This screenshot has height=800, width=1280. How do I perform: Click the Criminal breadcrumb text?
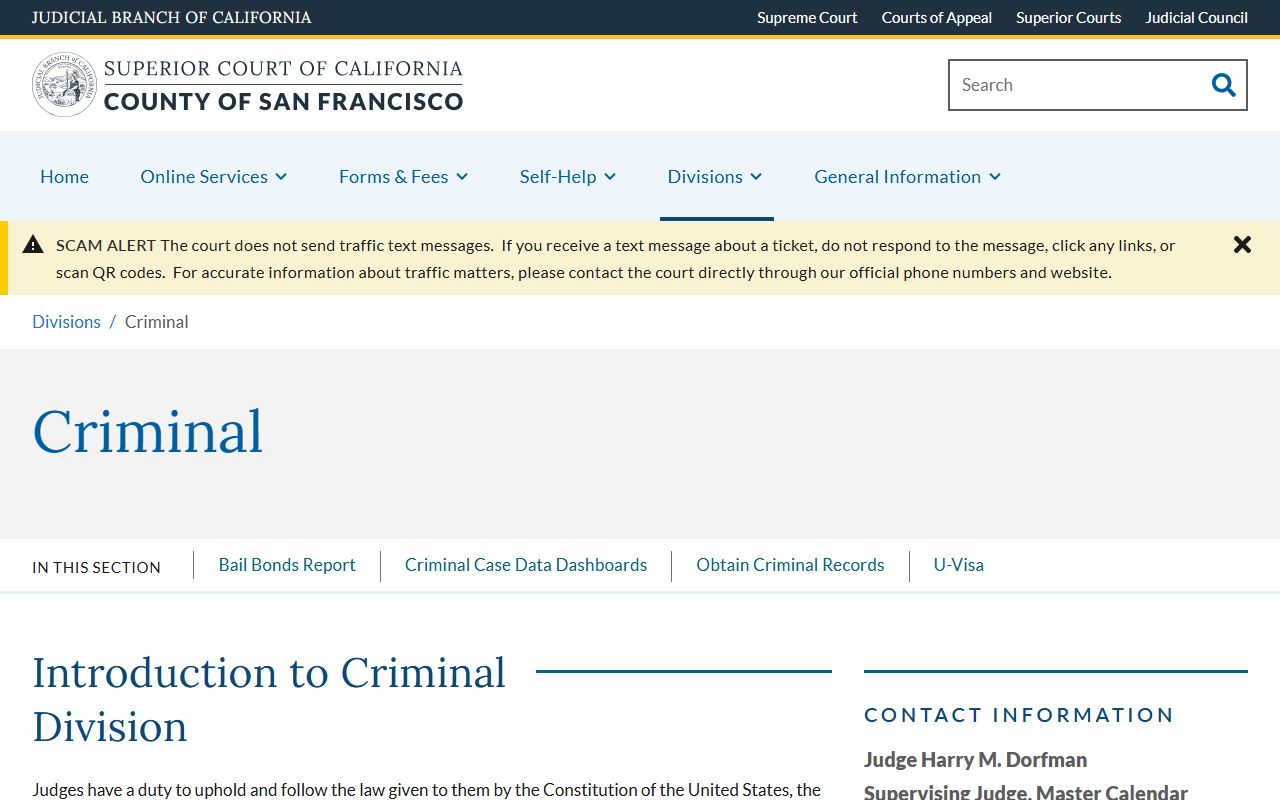pos(156,321)
